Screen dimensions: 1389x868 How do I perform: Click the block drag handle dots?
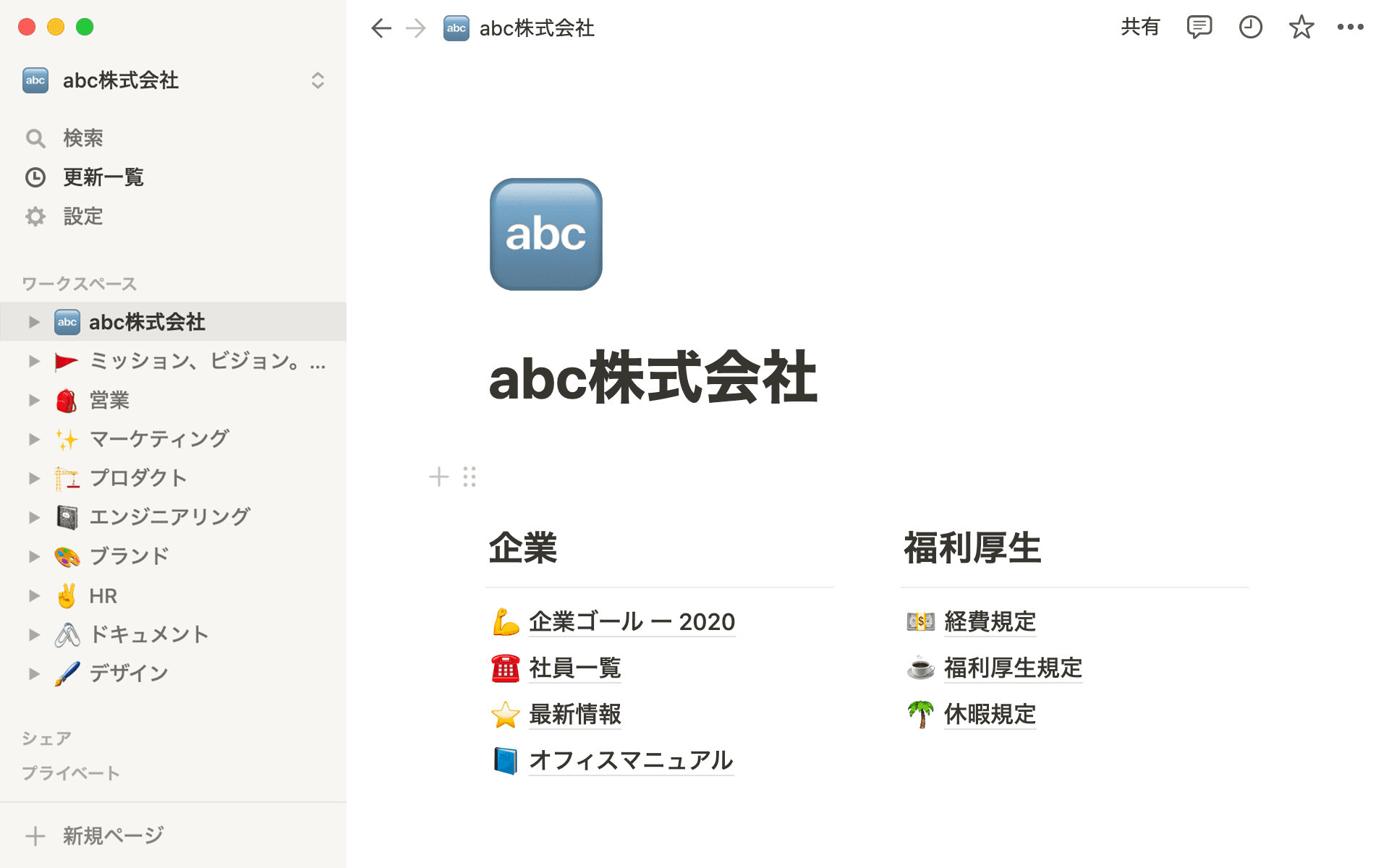[470, 477]
